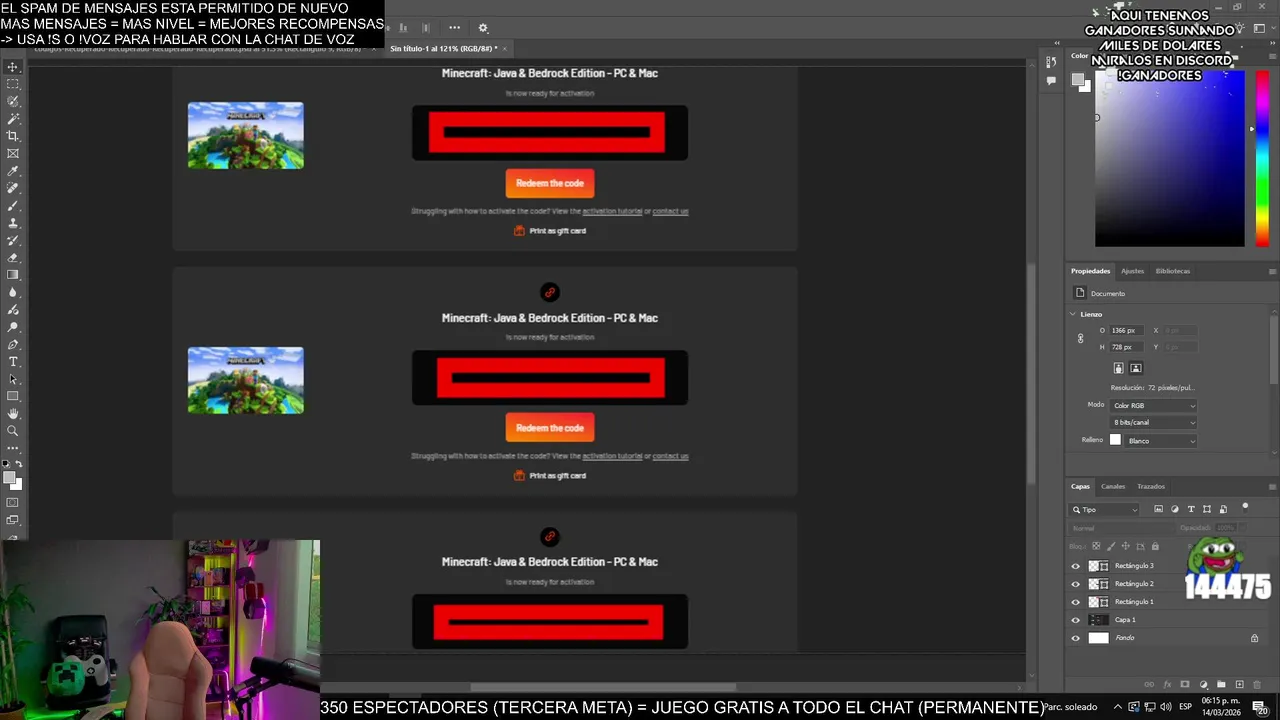Select the Healing Brush tool
1280x720 pixels.
point(13,188)
